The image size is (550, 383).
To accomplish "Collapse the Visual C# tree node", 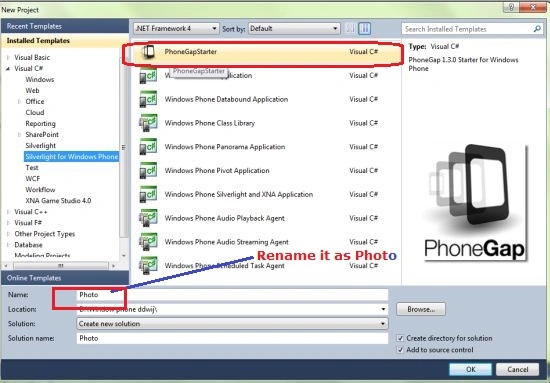I will (x=8, y=69).
